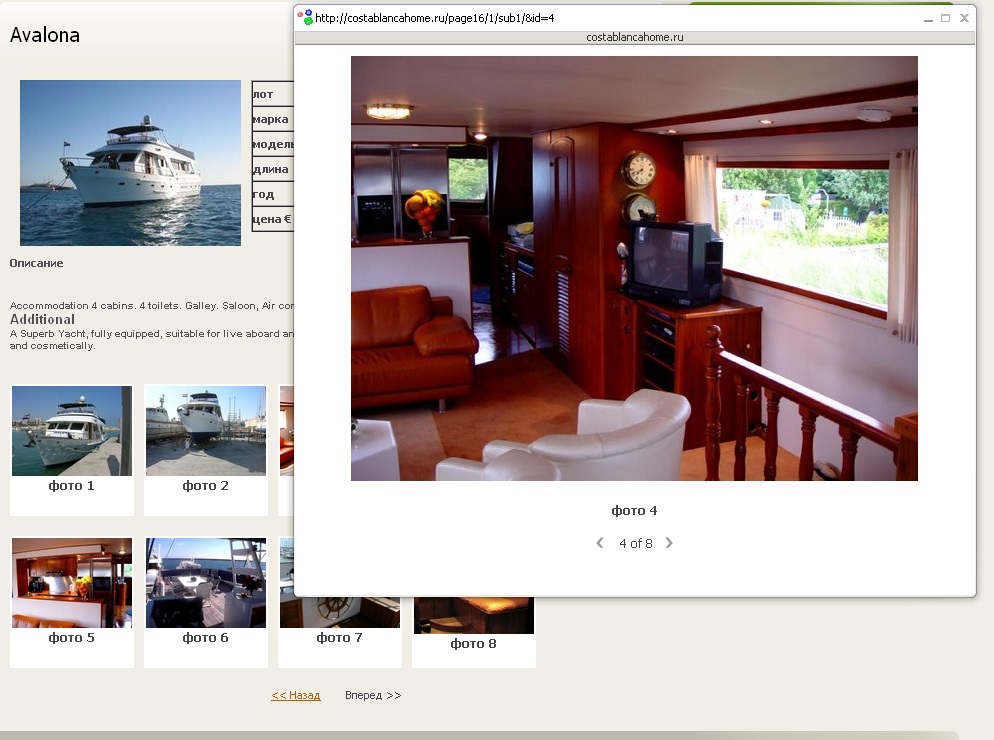Click the 'фото 8' caption label
The width and height of the screenshot is (994, 740).
(x=474, y=644)
